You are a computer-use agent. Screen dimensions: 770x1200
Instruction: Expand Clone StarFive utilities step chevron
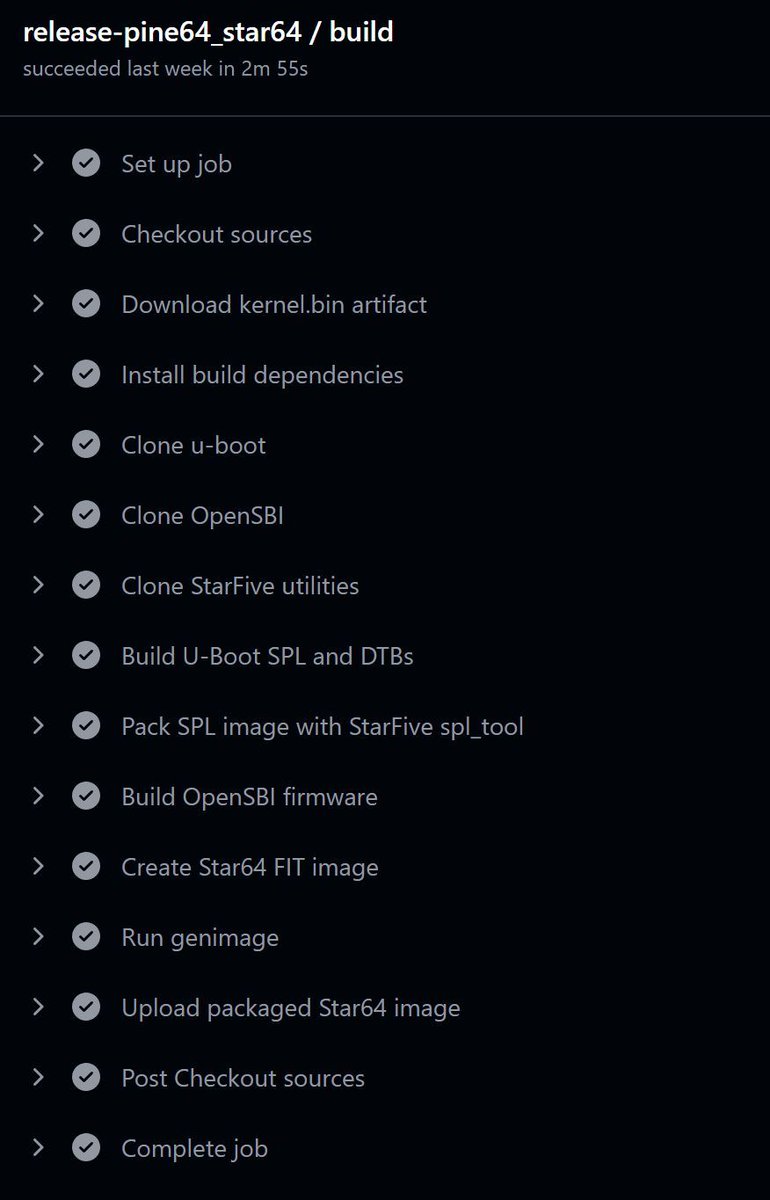(38, 585)
